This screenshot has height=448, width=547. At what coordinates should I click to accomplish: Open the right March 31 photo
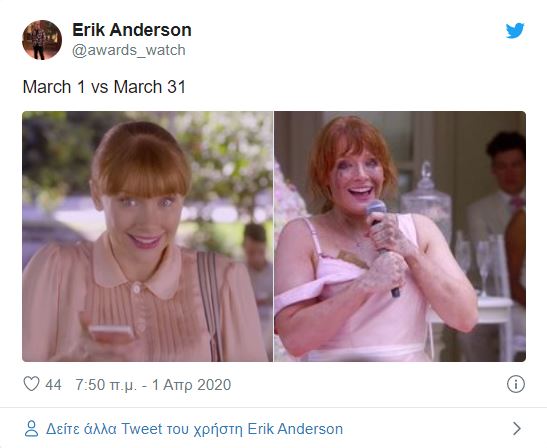(x=400, y=236)
